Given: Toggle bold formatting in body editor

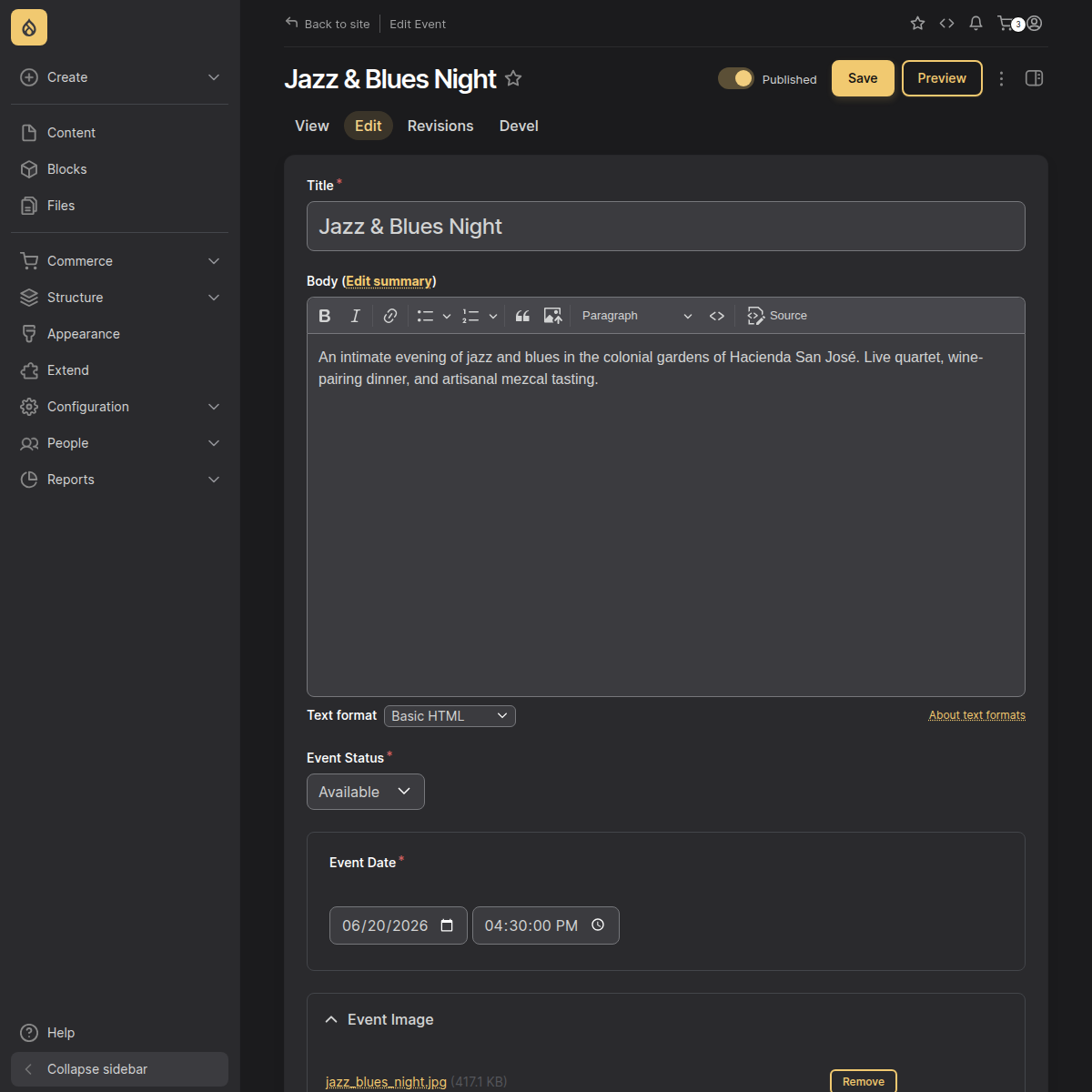Looking at the screenshot, I should tap(325, 316).
